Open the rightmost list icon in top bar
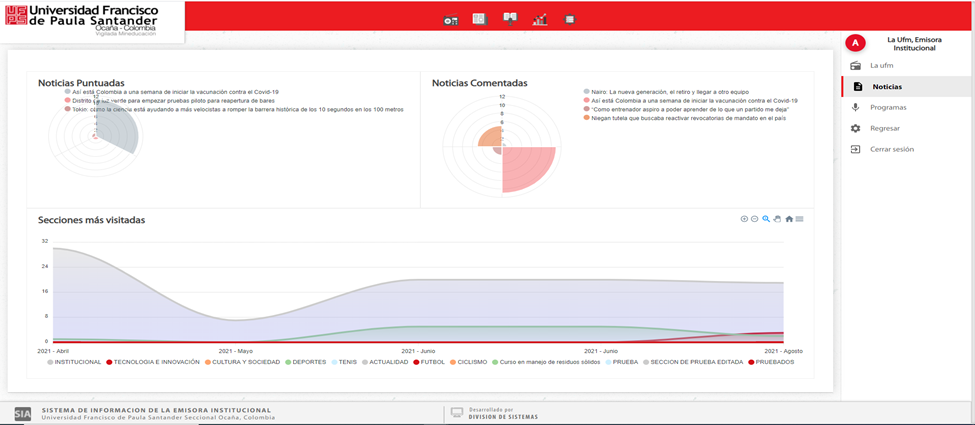 point(570,19)
